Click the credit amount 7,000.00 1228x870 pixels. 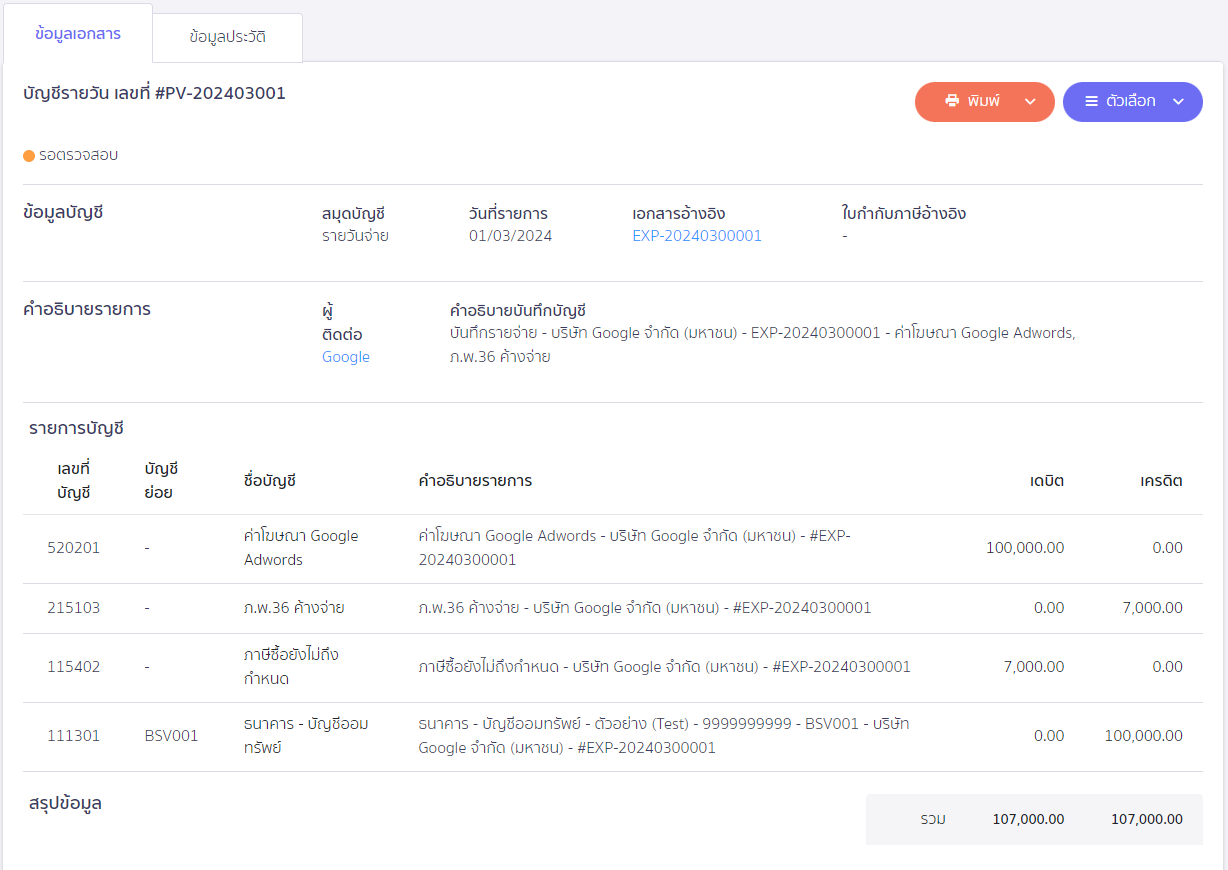[x=1151, y=608]
